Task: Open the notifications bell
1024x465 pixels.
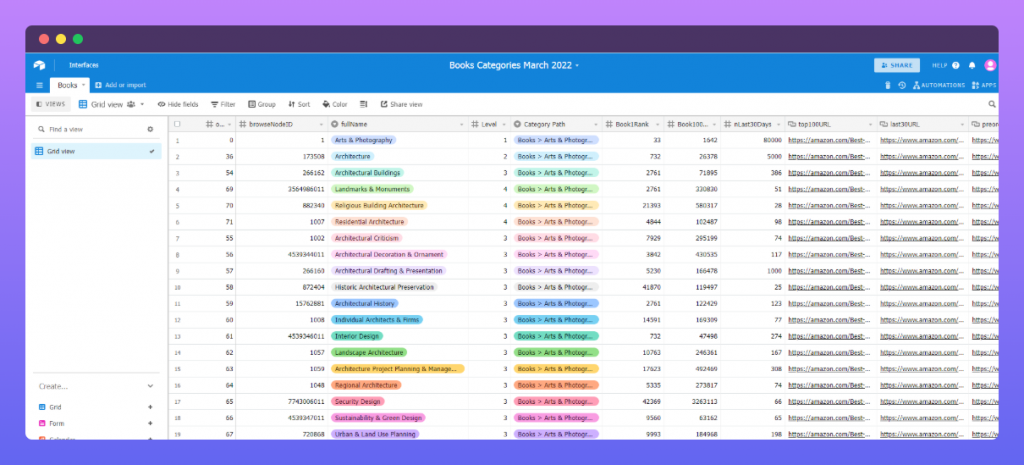Action: 972,65
